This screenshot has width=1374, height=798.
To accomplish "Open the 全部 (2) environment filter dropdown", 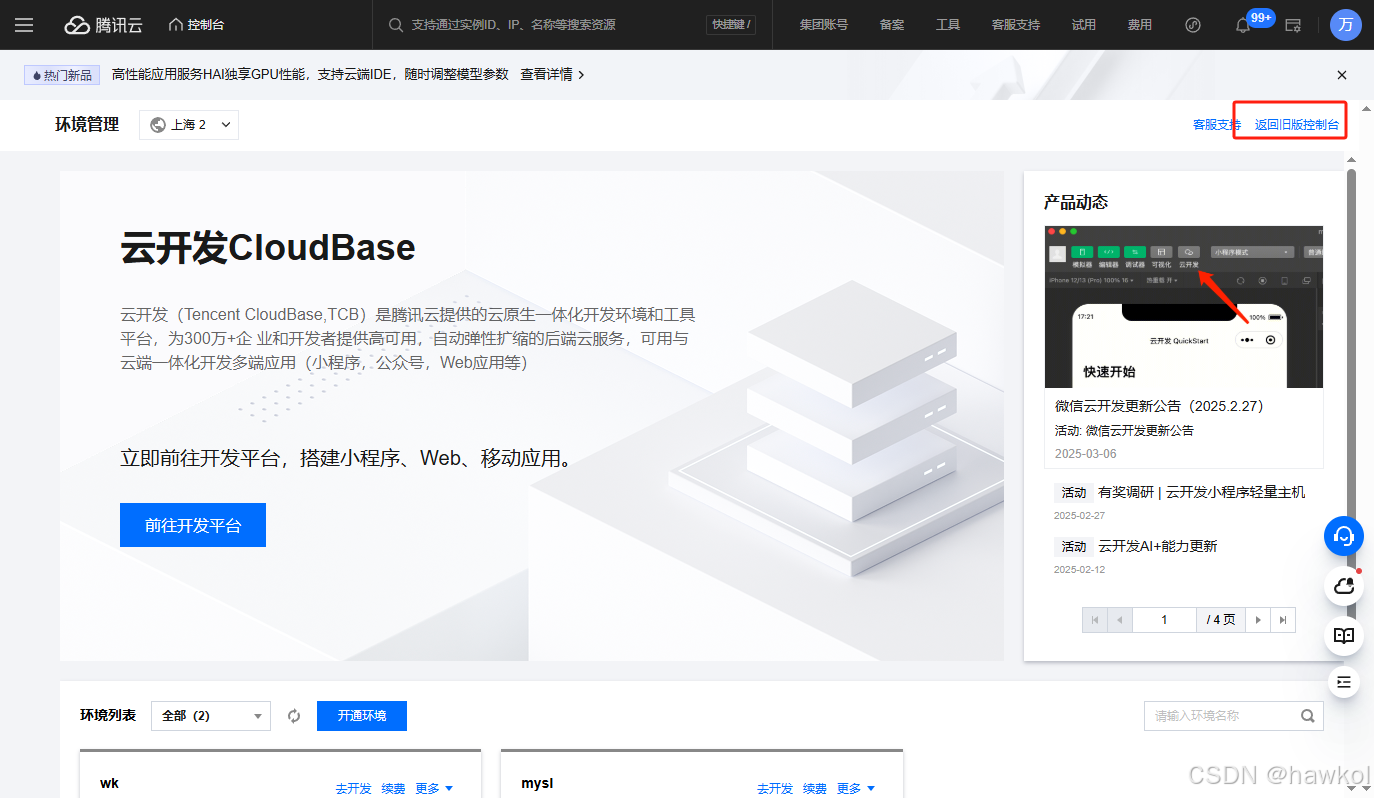I will 211,716.
